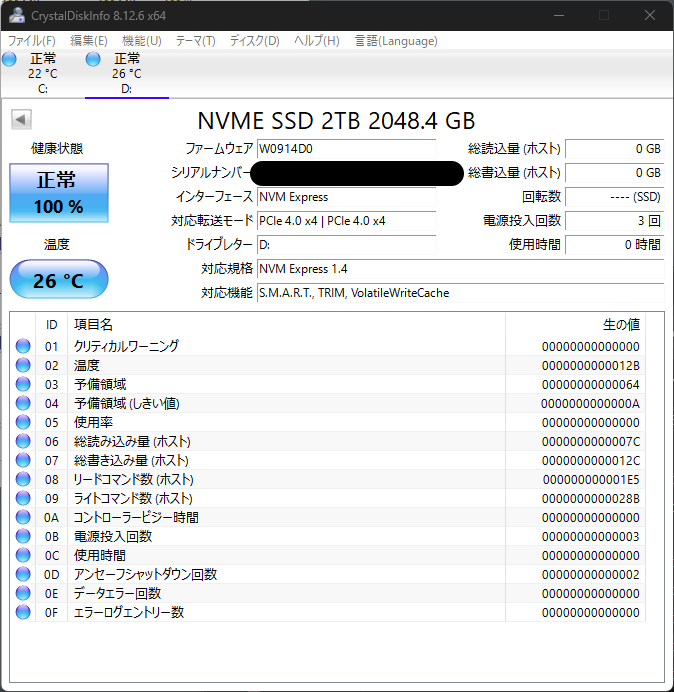Click the 総読込量 (ホスト) value 0 GB
Image resolution: width=674 pixels, height=692 pixels.
coord(614,149)
